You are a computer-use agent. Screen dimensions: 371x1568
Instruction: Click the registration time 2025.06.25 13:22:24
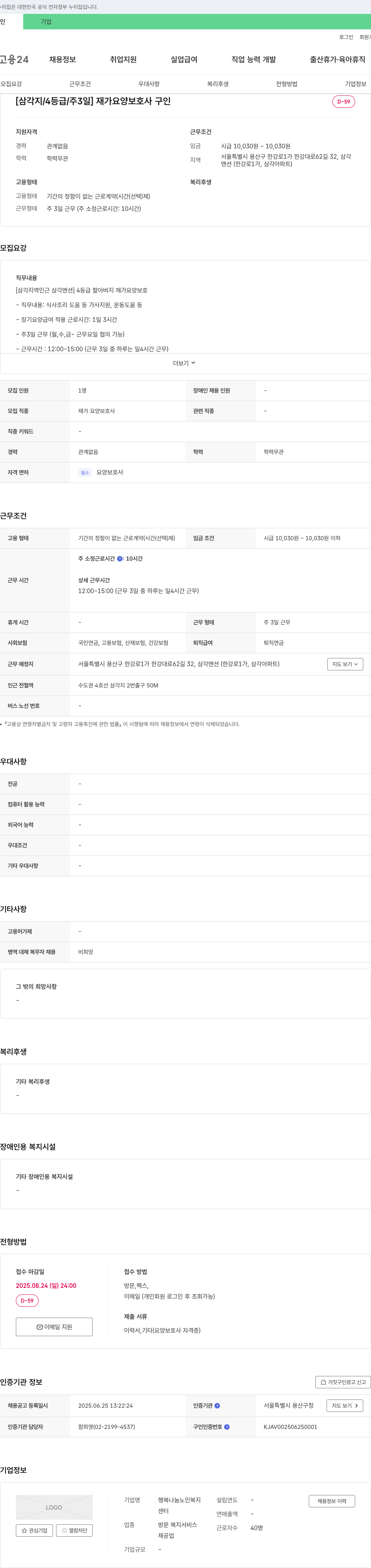[106, 1405]
